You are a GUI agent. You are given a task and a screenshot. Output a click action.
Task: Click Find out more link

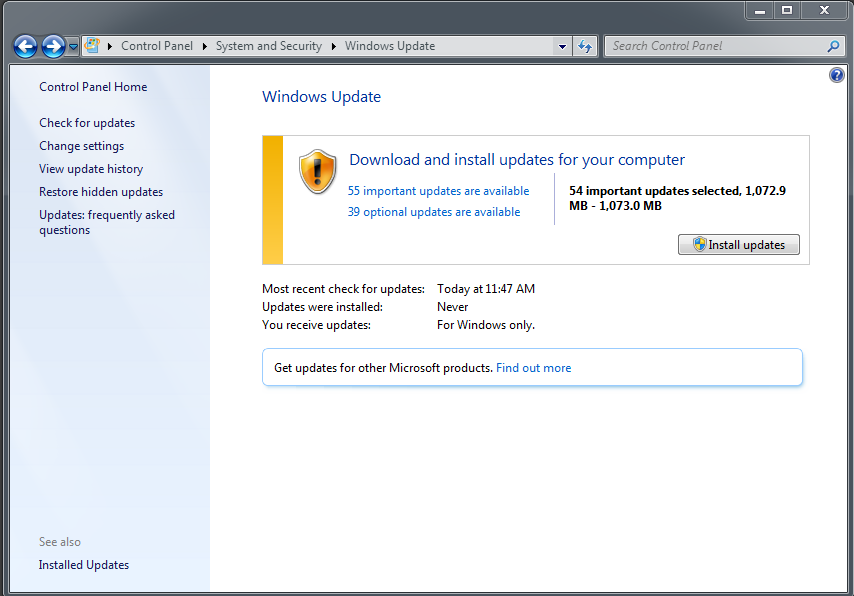click(534, 368)
